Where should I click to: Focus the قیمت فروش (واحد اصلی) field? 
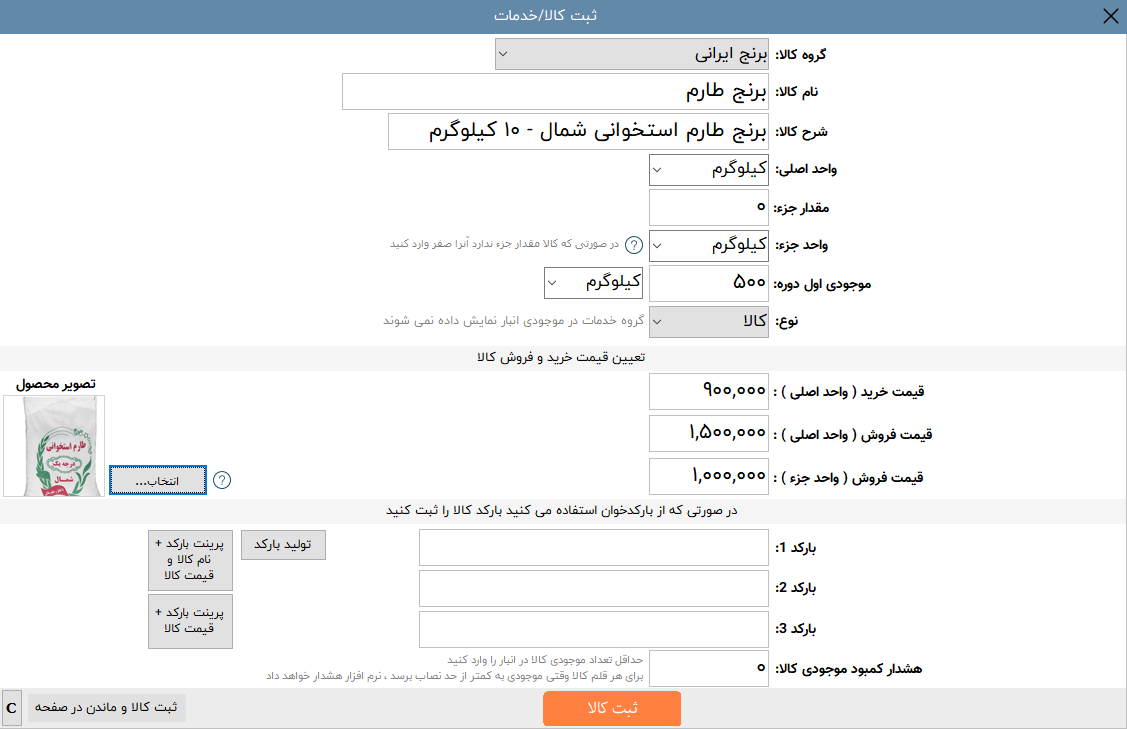click(709, 434)
